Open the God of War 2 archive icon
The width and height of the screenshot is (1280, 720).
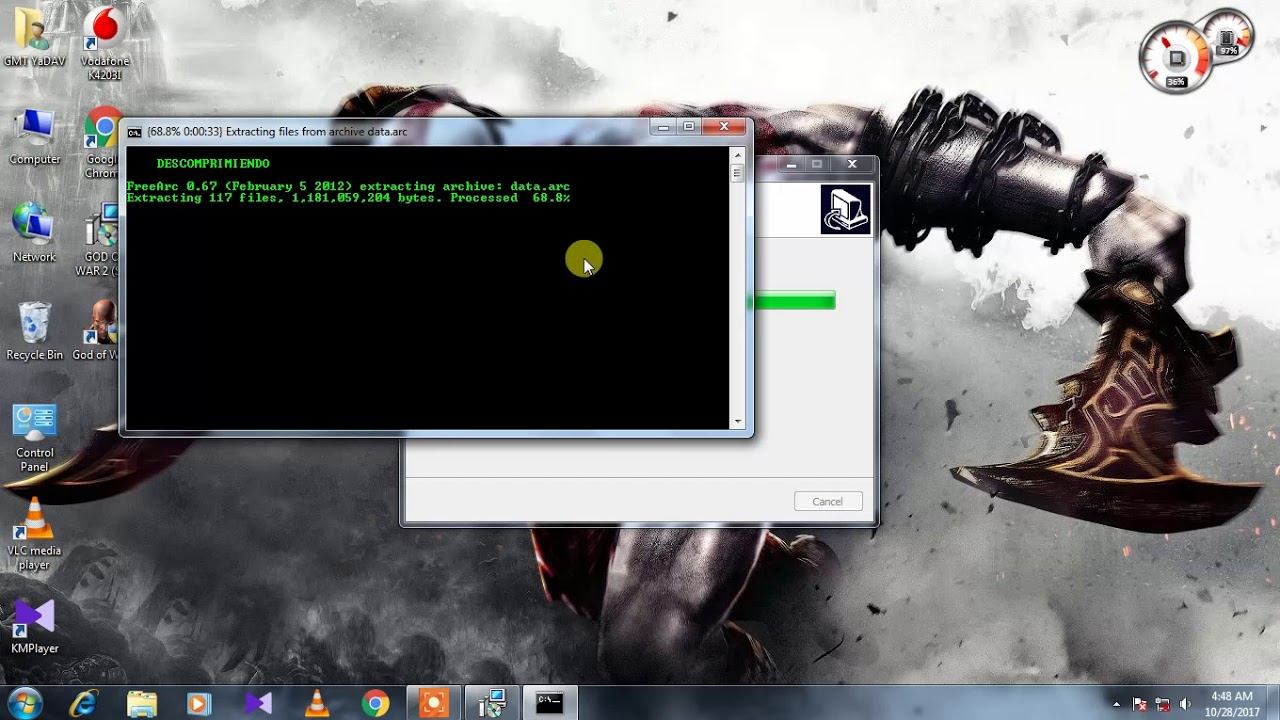click(x=100, y=240)
